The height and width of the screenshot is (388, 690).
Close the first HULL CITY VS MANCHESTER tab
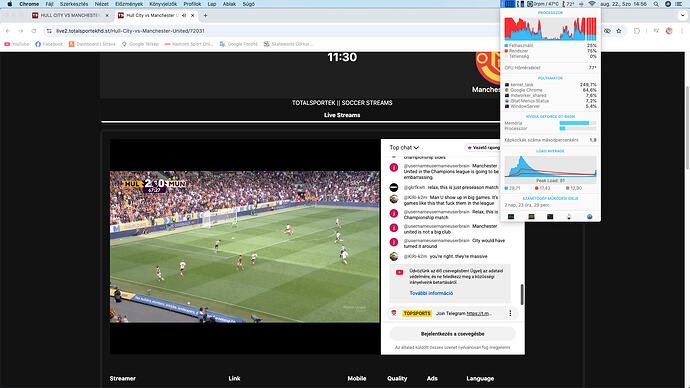[107, 15]
